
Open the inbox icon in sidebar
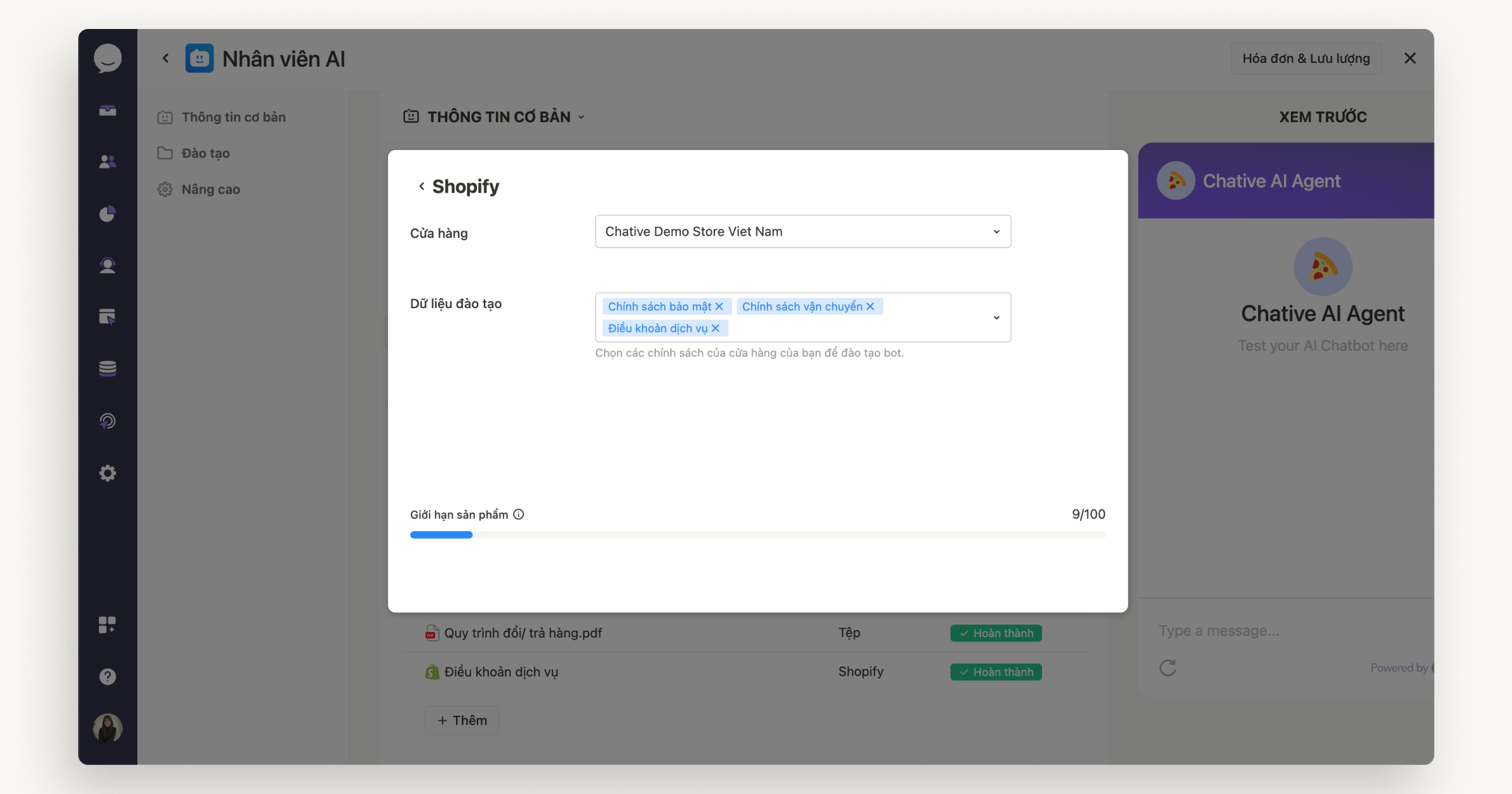108,111
